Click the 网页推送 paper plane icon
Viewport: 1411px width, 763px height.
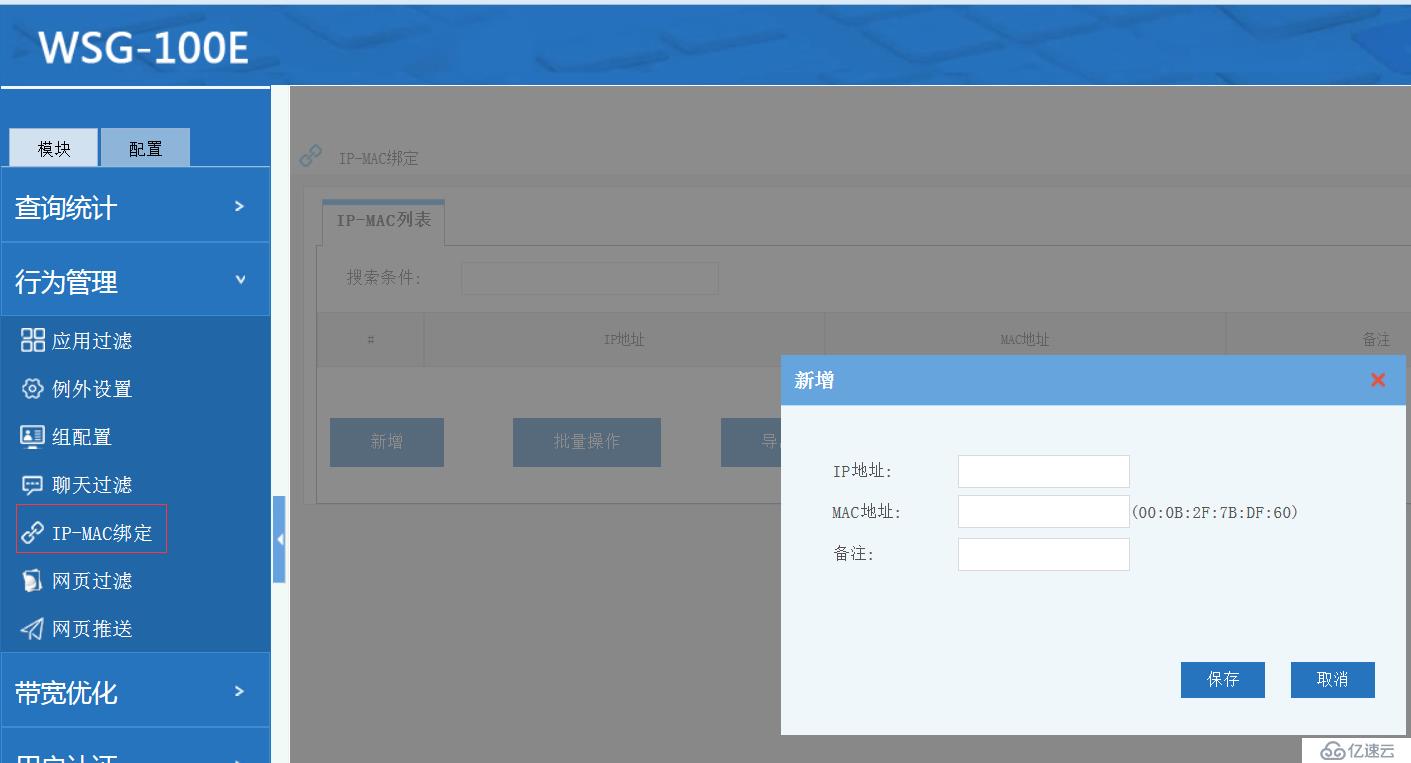point(33,628)
